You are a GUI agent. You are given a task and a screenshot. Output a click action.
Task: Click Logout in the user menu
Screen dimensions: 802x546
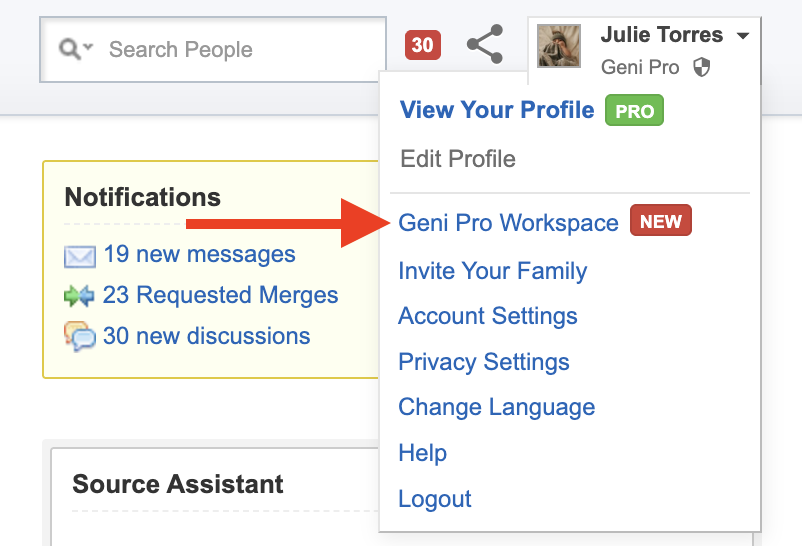point(434,499)
